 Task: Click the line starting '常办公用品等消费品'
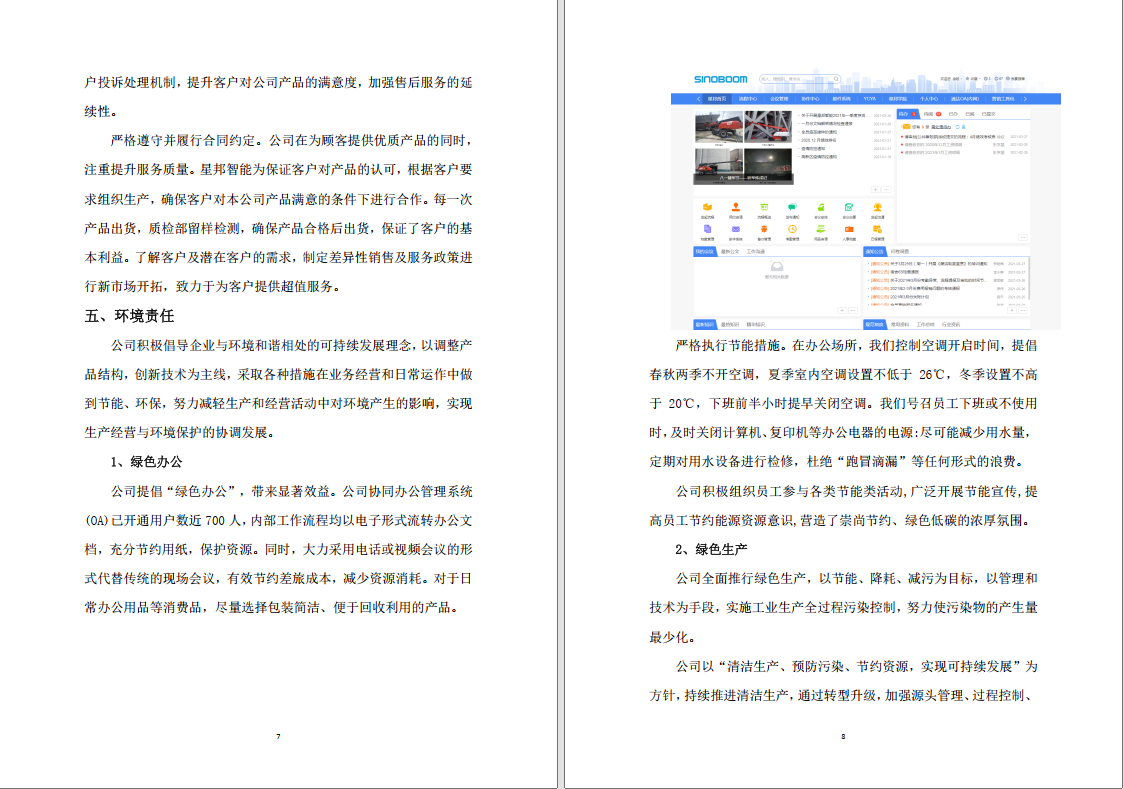tap(271, 608)
